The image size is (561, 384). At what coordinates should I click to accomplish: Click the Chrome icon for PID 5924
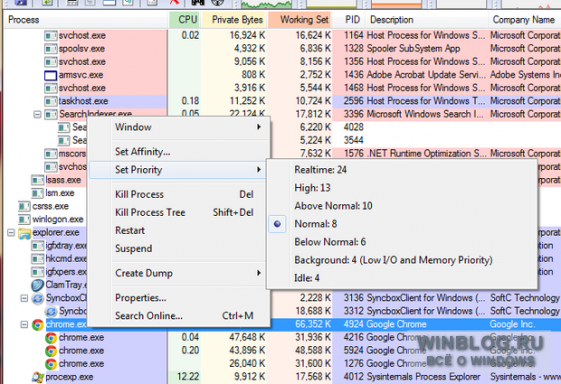tap(51, 351)
